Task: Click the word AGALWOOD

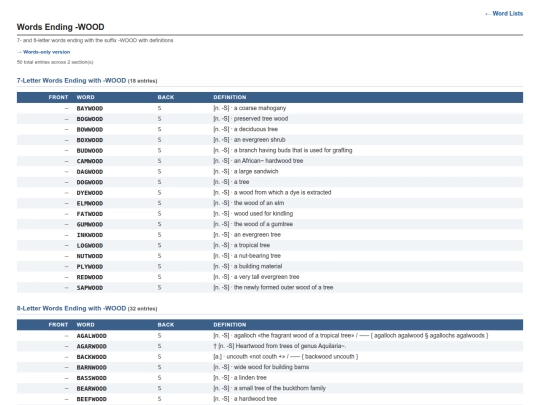Action: (x=91, y=336)
